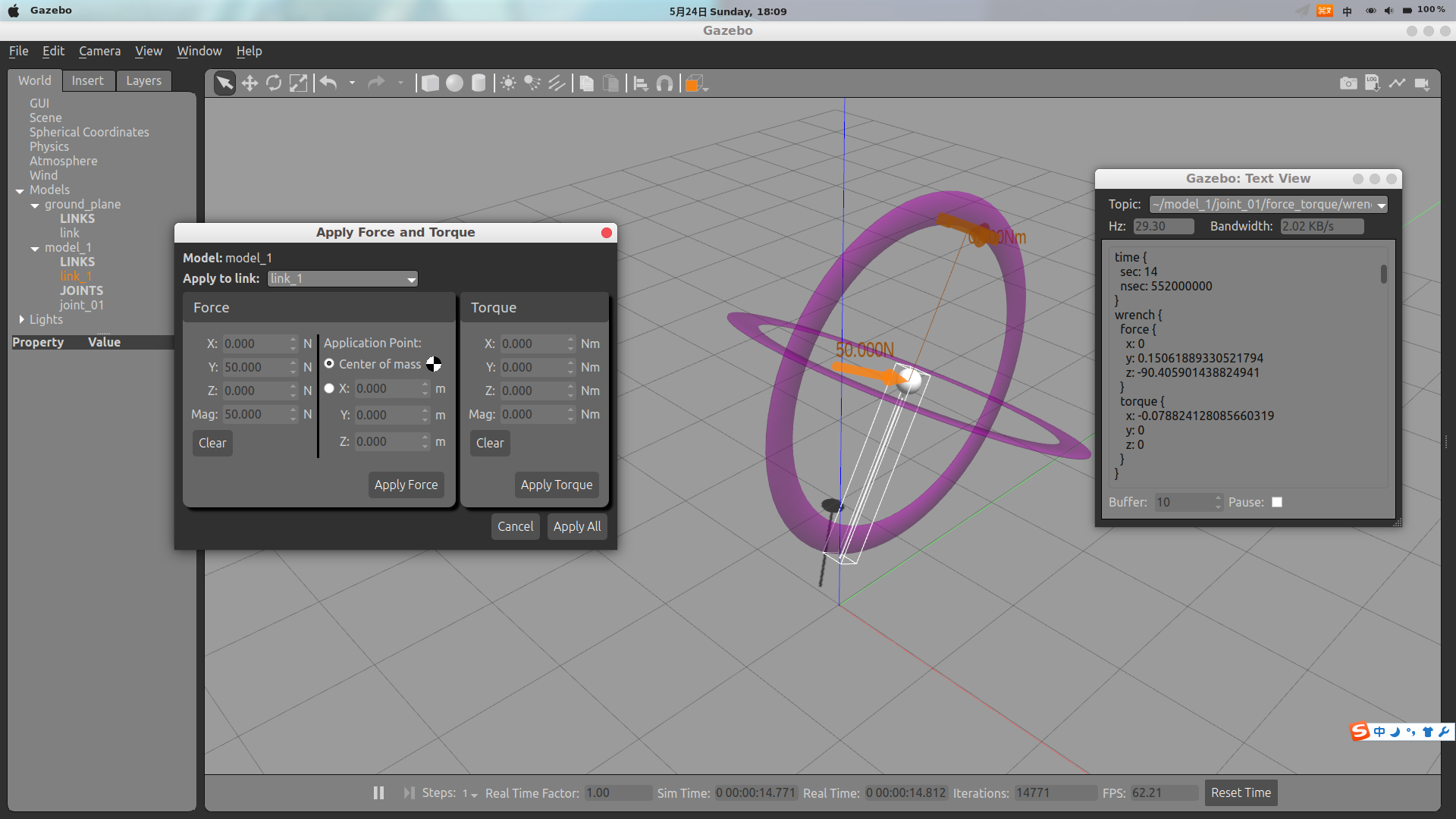Open the log data recorder icon

1373,83
